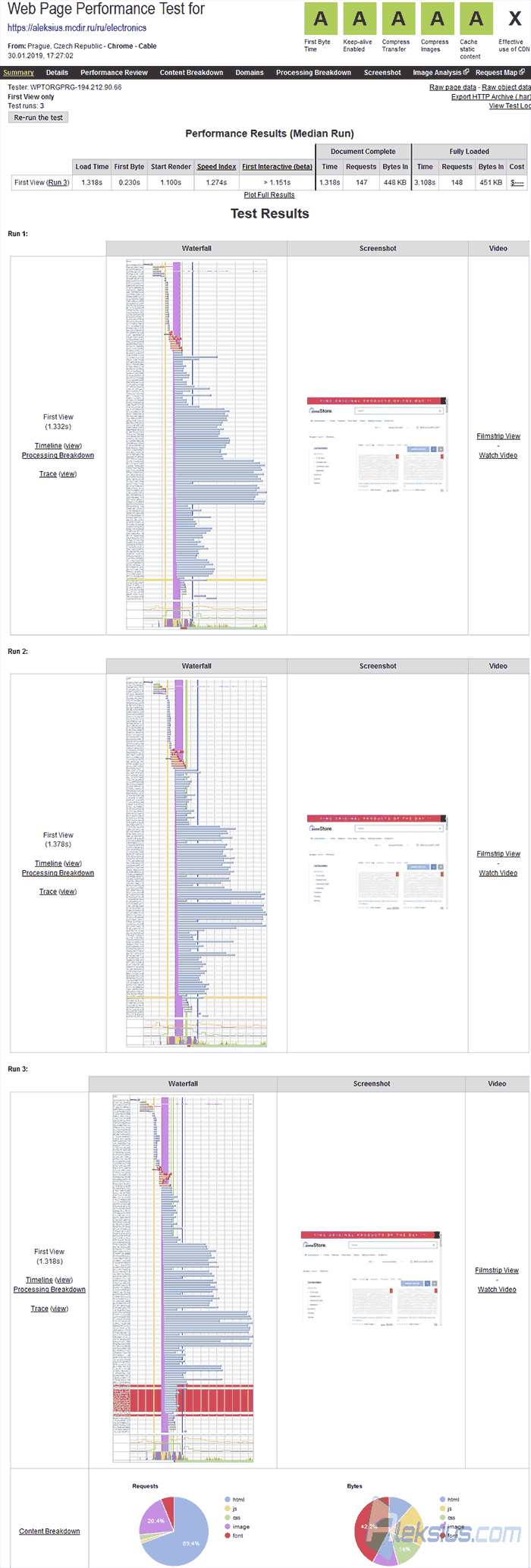This screenshot has height=1568, width=531.
Task: Open the Run 3 link in the results table
Action: [58, 183]
